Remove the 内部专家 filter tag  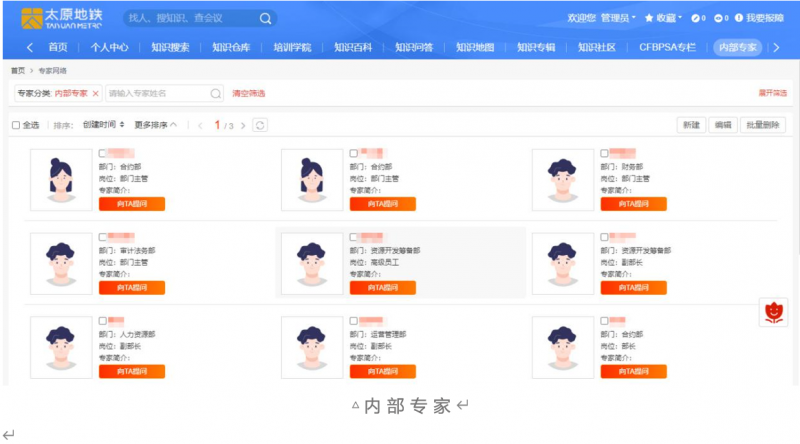pos(95,93)
